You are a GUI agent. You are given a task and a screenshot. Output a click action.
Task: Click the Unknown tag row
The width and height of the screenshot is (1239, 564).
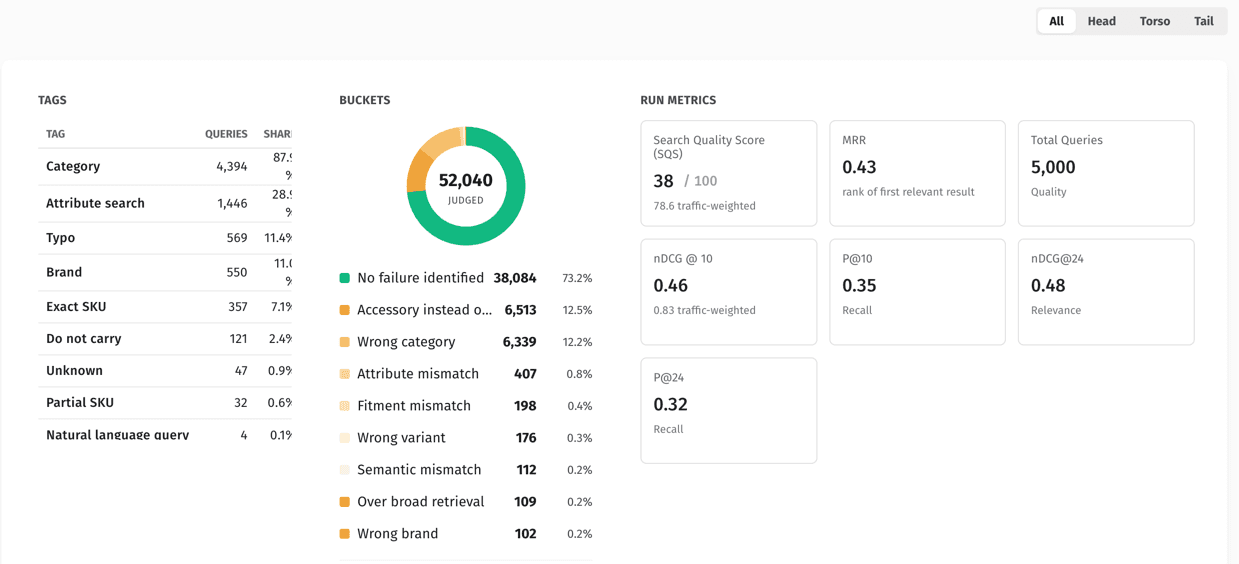pos(165,371)
